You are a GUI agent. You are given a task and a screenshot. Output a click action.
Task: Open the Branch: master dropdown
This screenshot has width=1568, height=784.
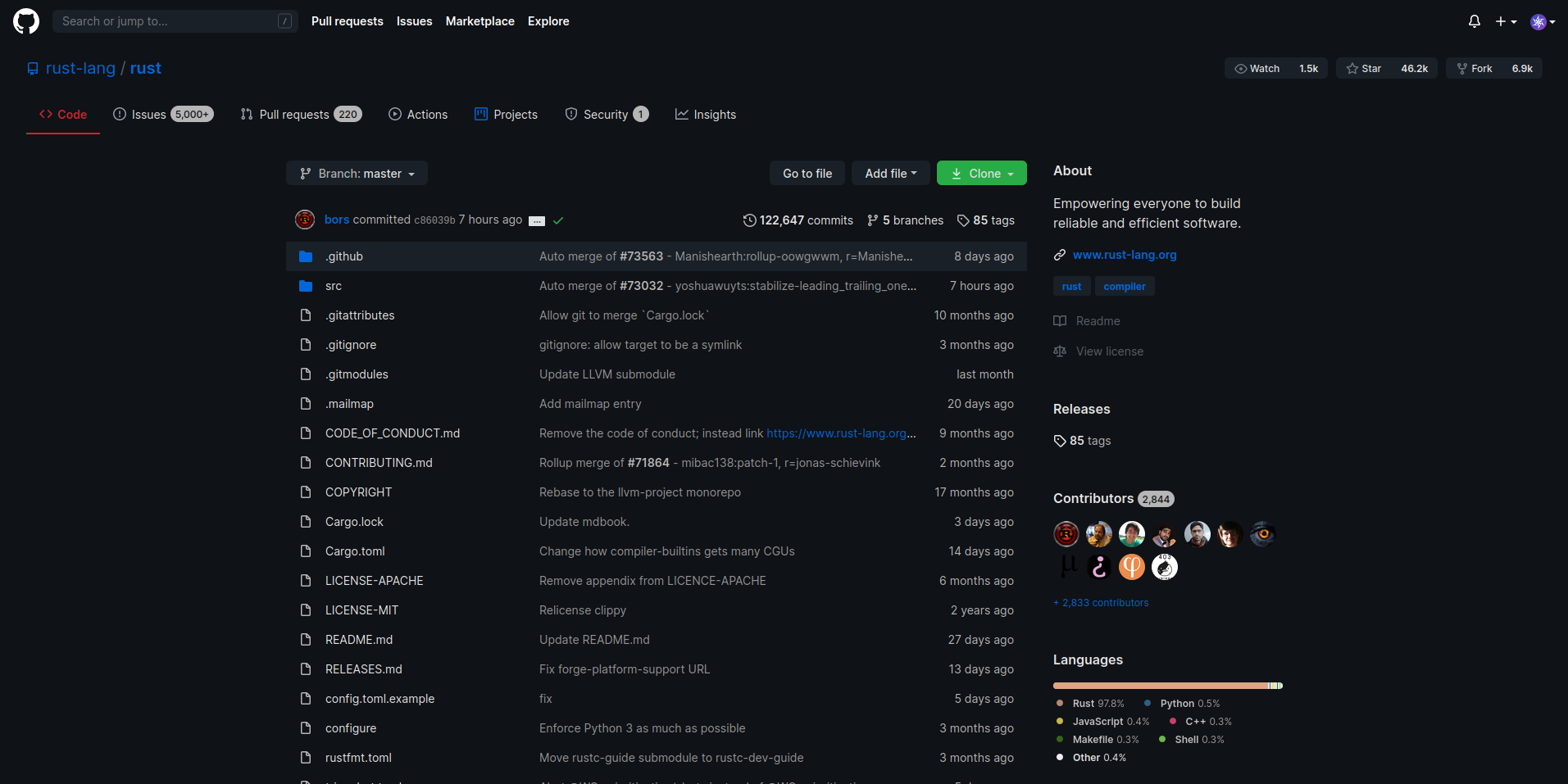[357, 174]
